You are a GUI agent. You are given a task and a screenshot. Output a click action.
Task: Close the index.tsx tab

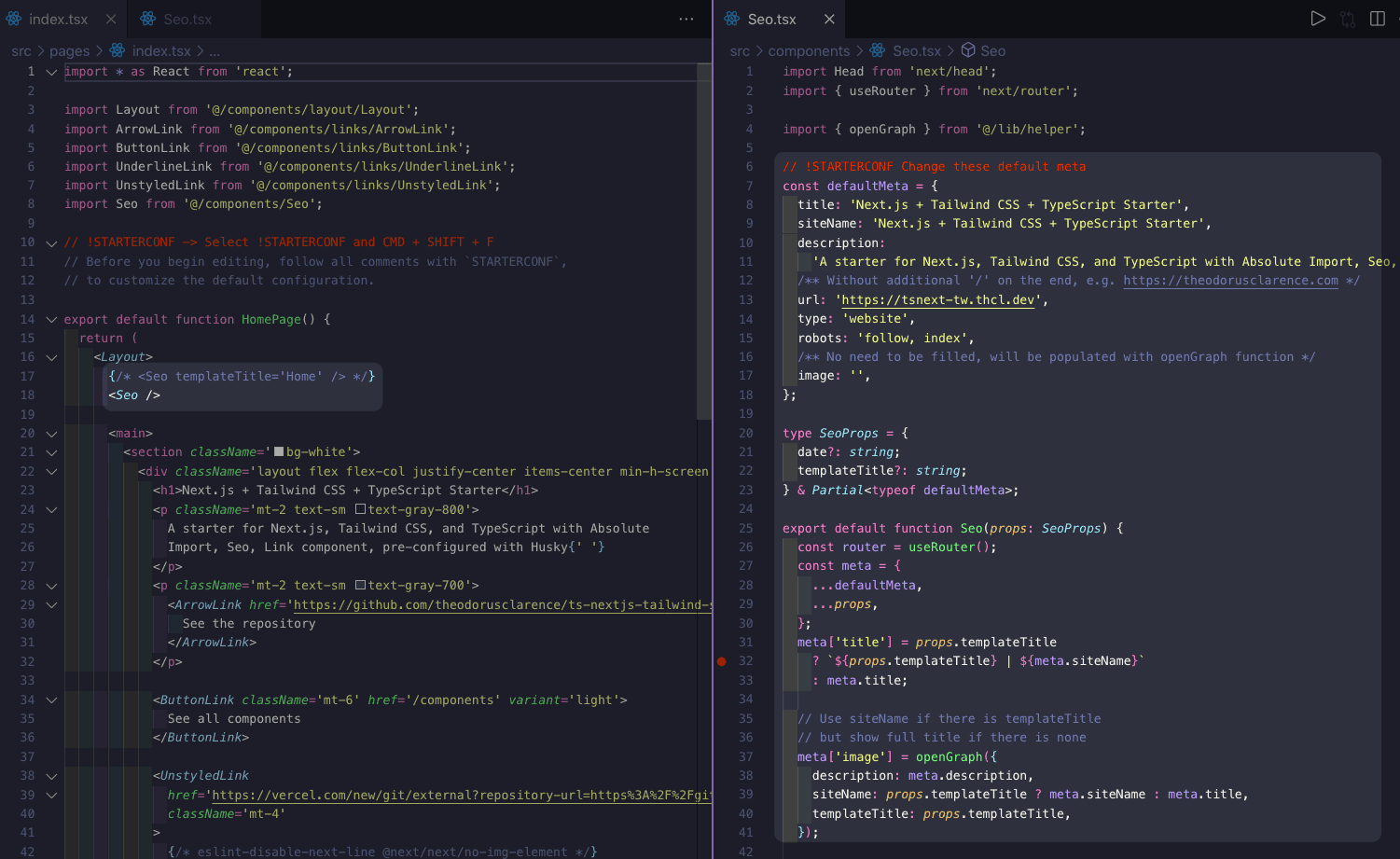coord(111,19)
